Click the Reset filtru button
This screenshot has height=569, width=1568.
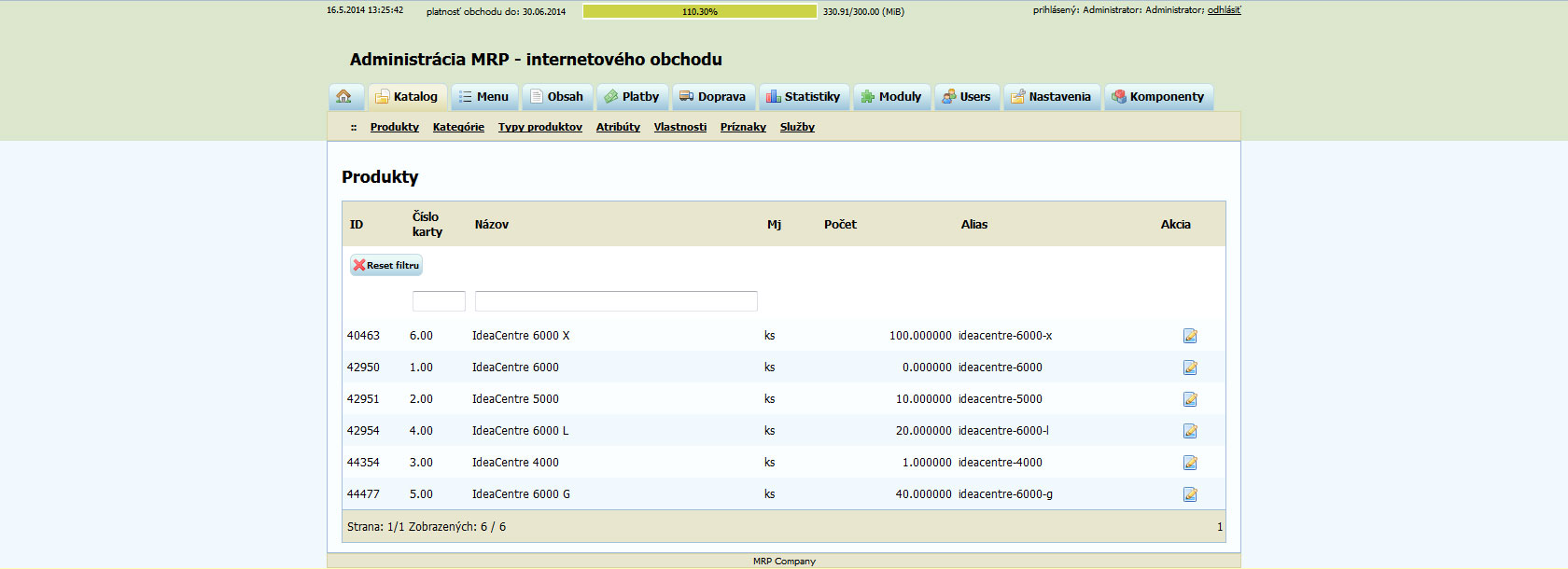click(386, 266)
